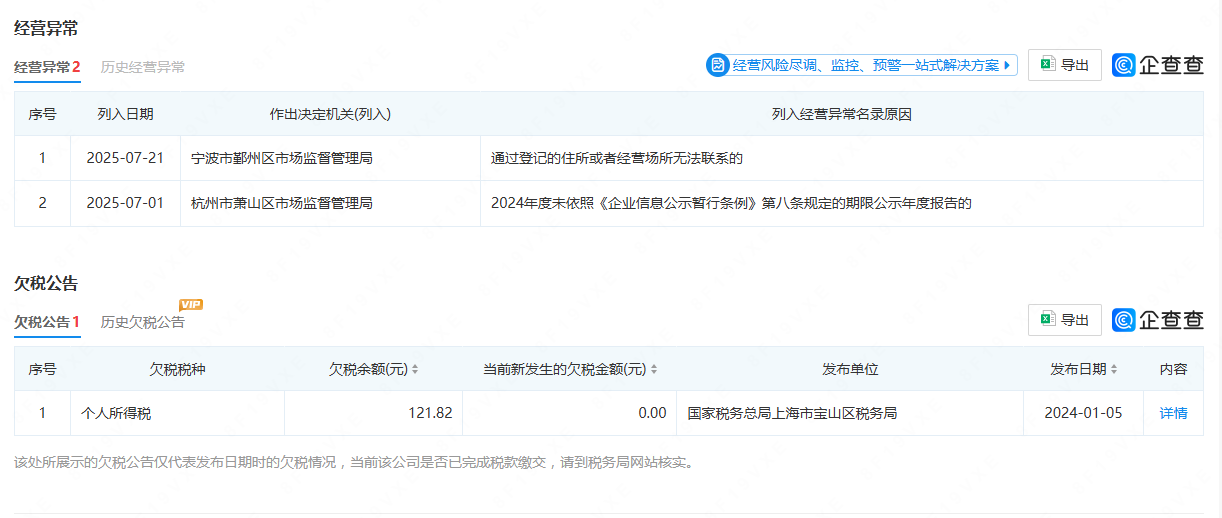This screenshot has width=1222, height=518.
Task: Export the 欠税公告 table with 导出
Action: tap(1065, 320)
